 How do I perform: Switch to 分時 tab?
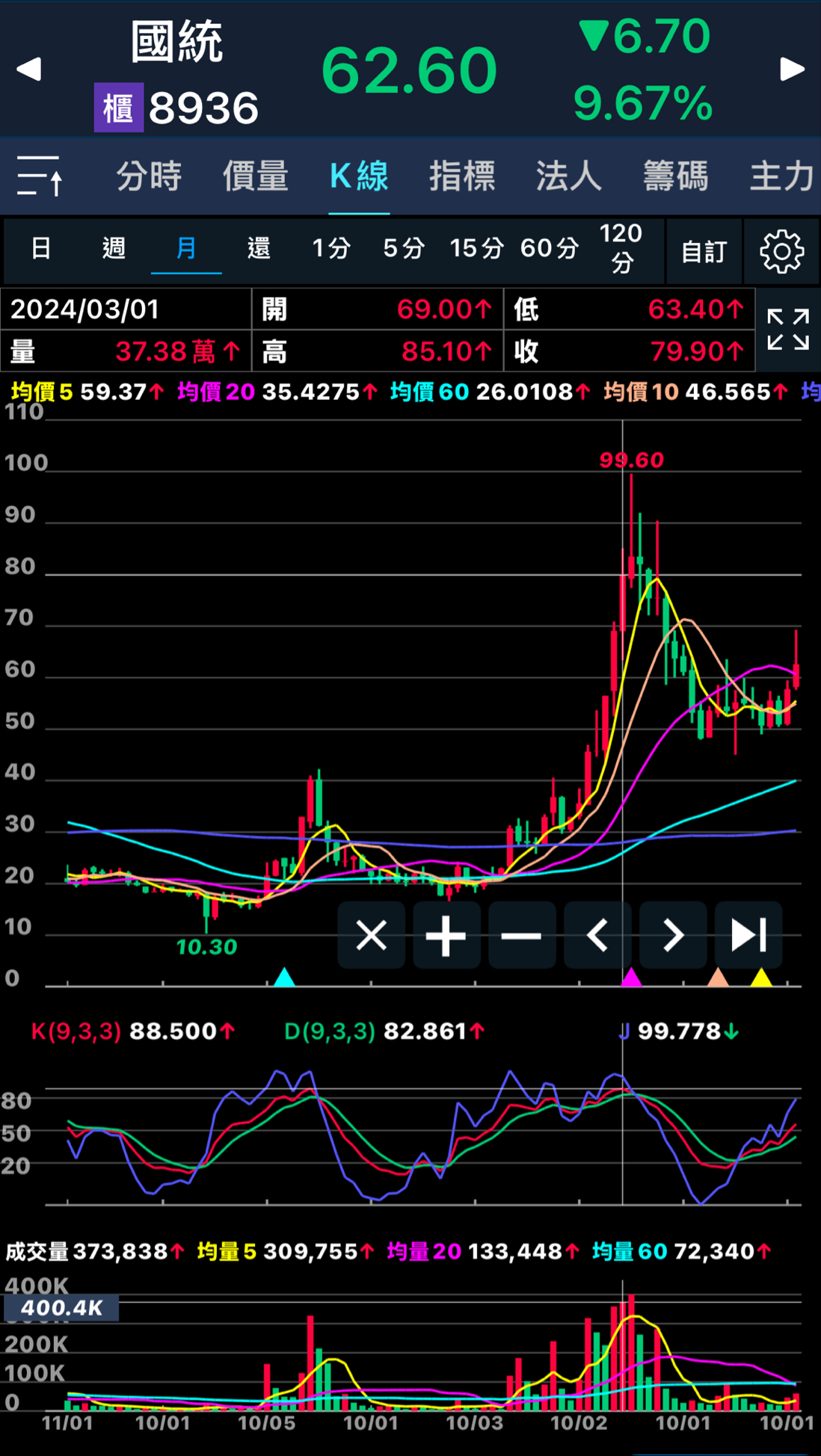click(149, 176)
